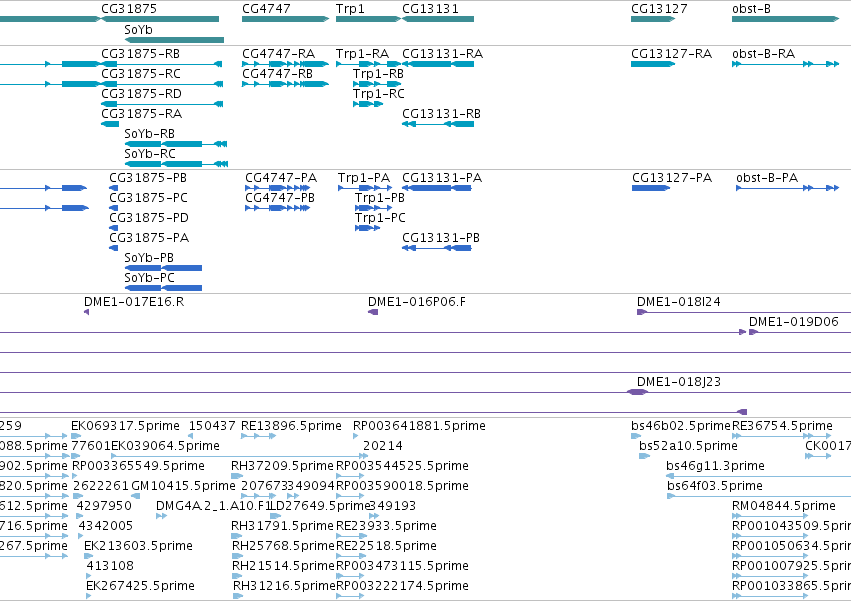Select transcript CG31875-RB

(162, 64)
